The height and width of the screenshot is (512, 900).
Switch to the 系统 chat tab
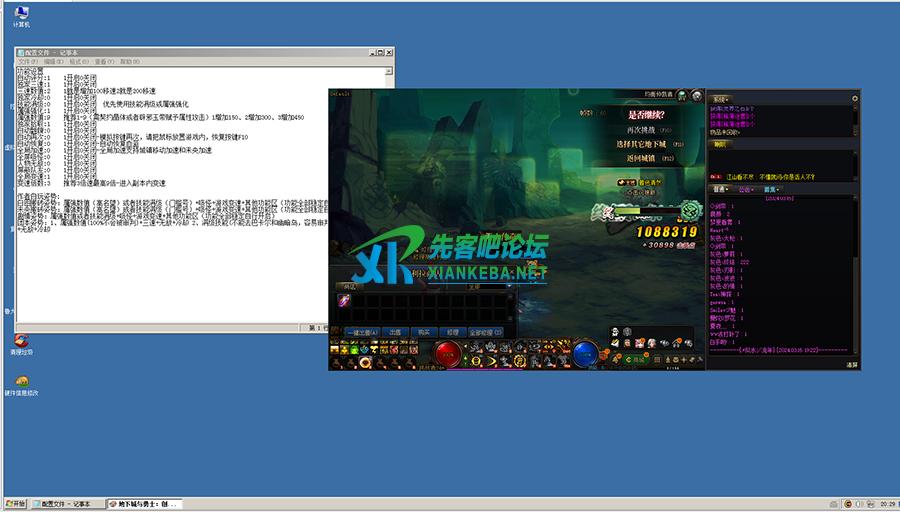click(x=719, y=99)
